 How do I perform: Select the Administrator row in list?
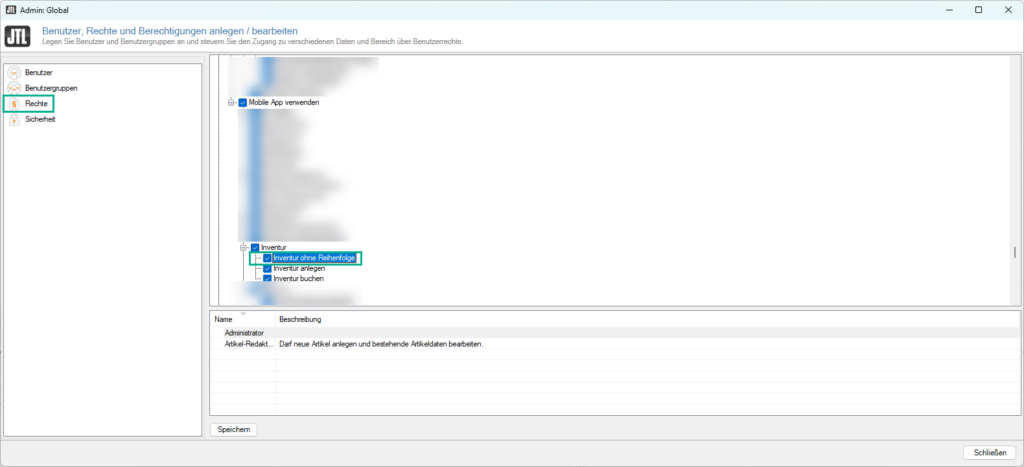pos(244,332)
